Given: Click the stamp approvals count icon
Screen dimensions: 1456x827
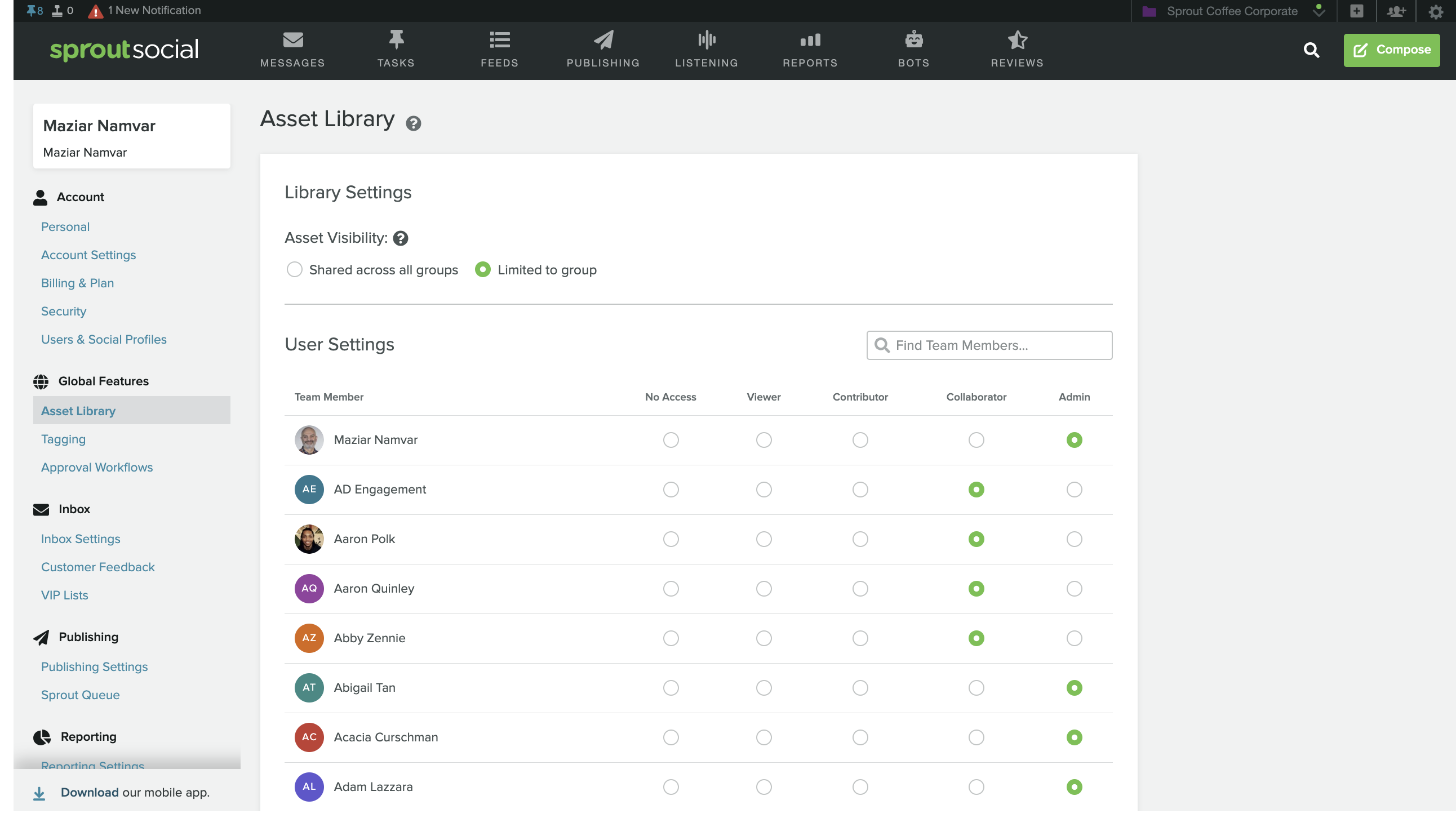Looking at the screenshot, I should (63, 10).
